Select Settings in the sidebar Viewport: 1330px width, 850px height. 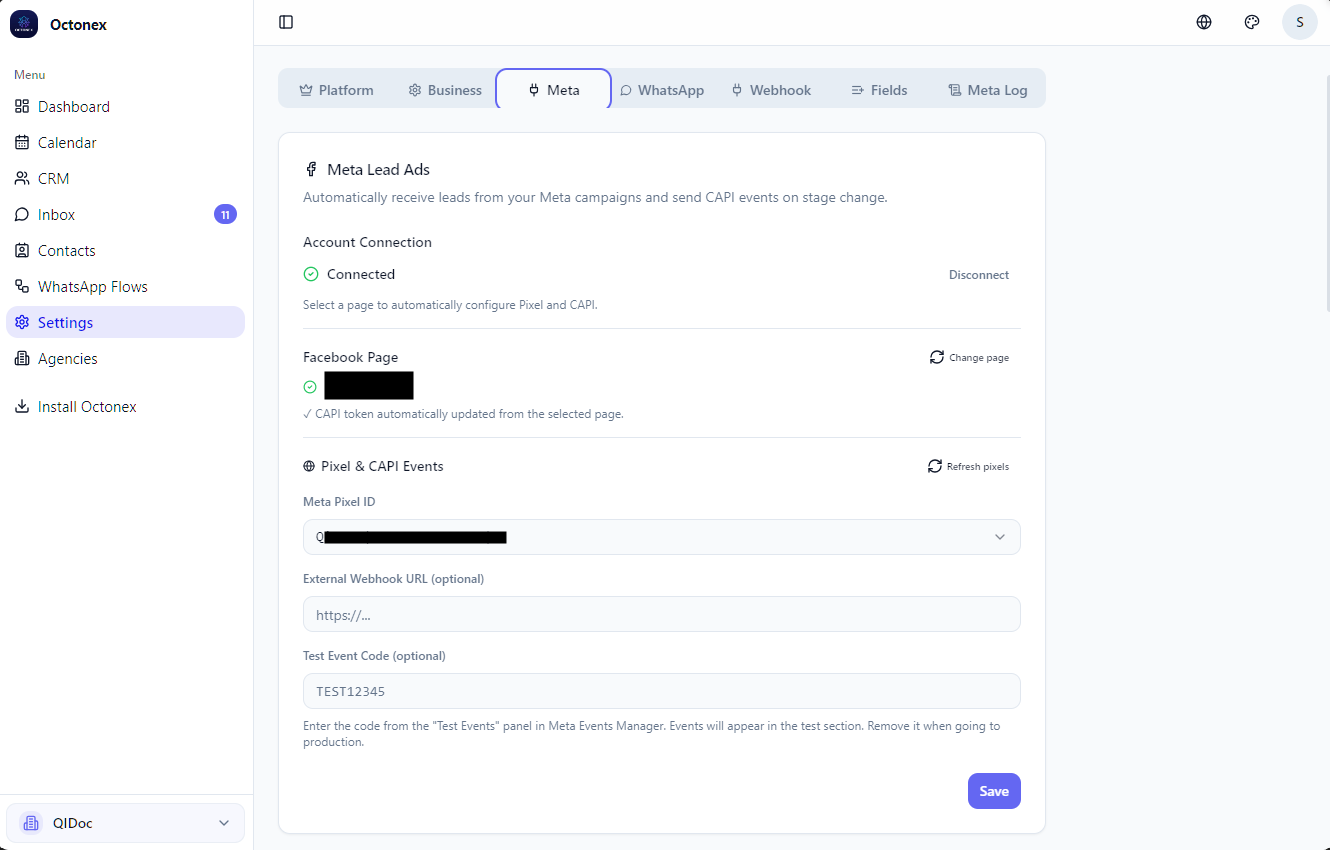[125, 322]
